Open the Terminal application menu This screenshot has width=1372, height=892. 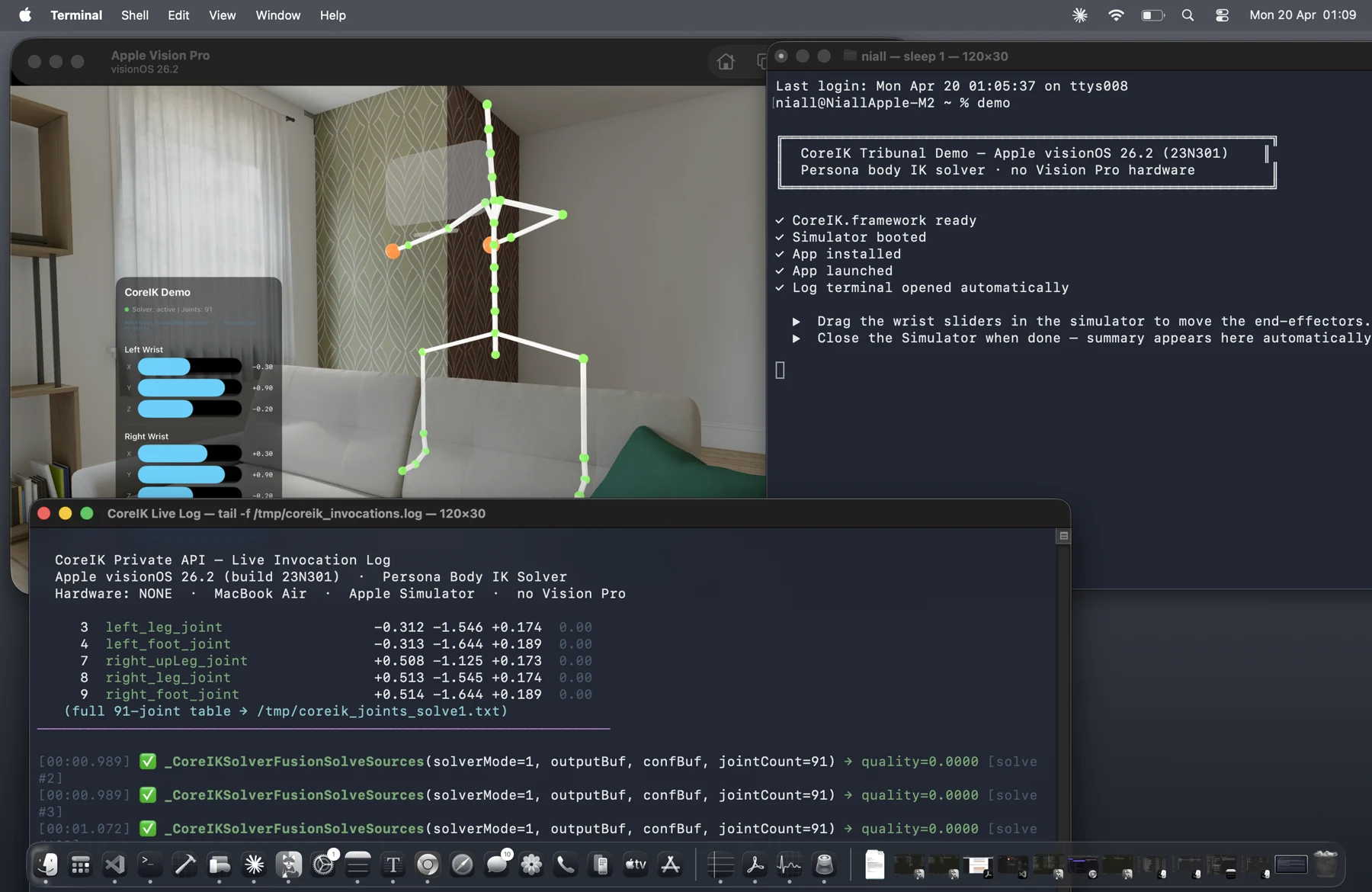(76, 15)
